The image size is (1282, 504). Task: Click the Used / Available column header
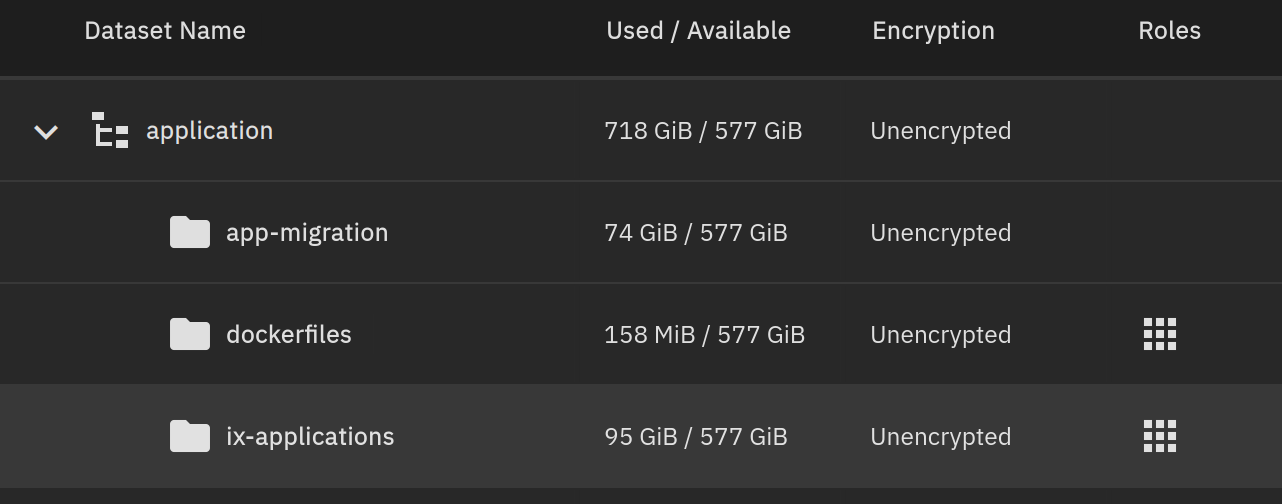[699, 31]
